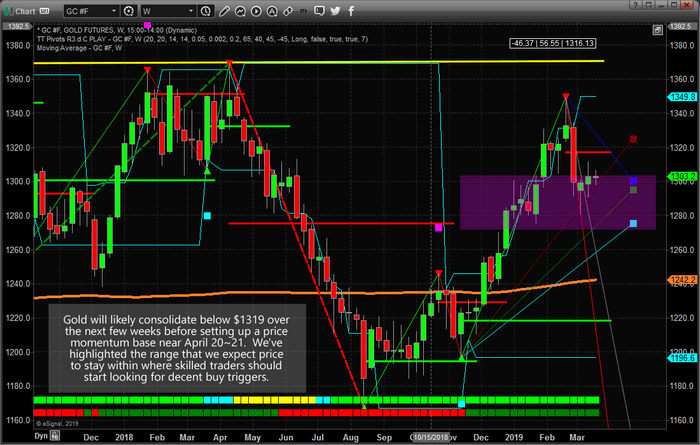Select the pencil drawing tool

tap(224, 11)
